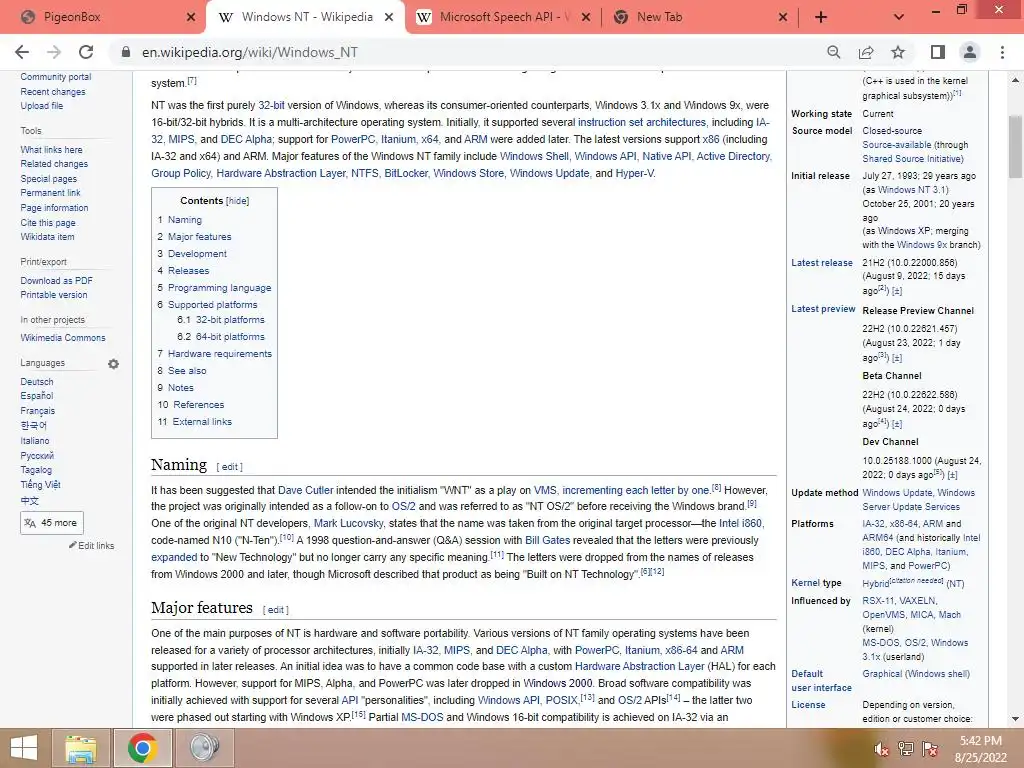This screenshot has height=768, width=1024.
Task: Close the New Tab tab
Action: (783, 18)
